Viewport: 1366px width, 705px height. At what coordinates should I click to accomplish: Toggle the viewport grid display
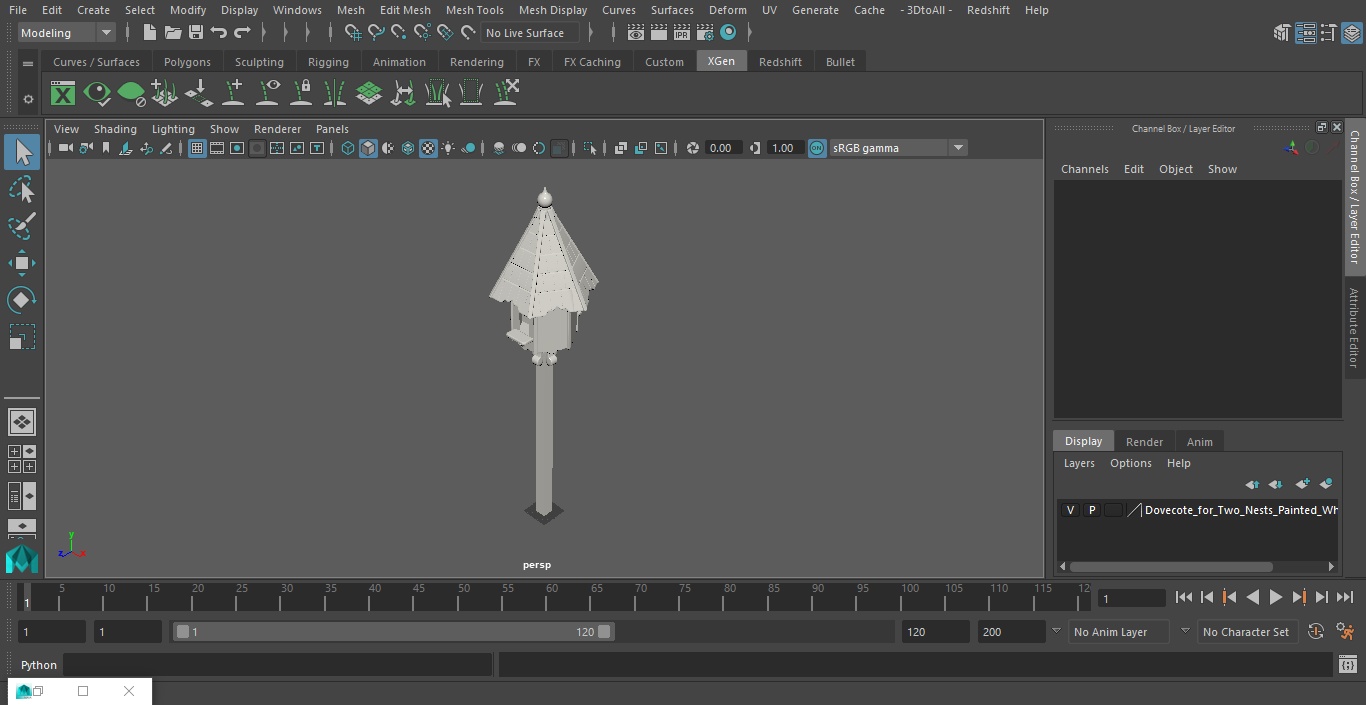click(197, 148)
